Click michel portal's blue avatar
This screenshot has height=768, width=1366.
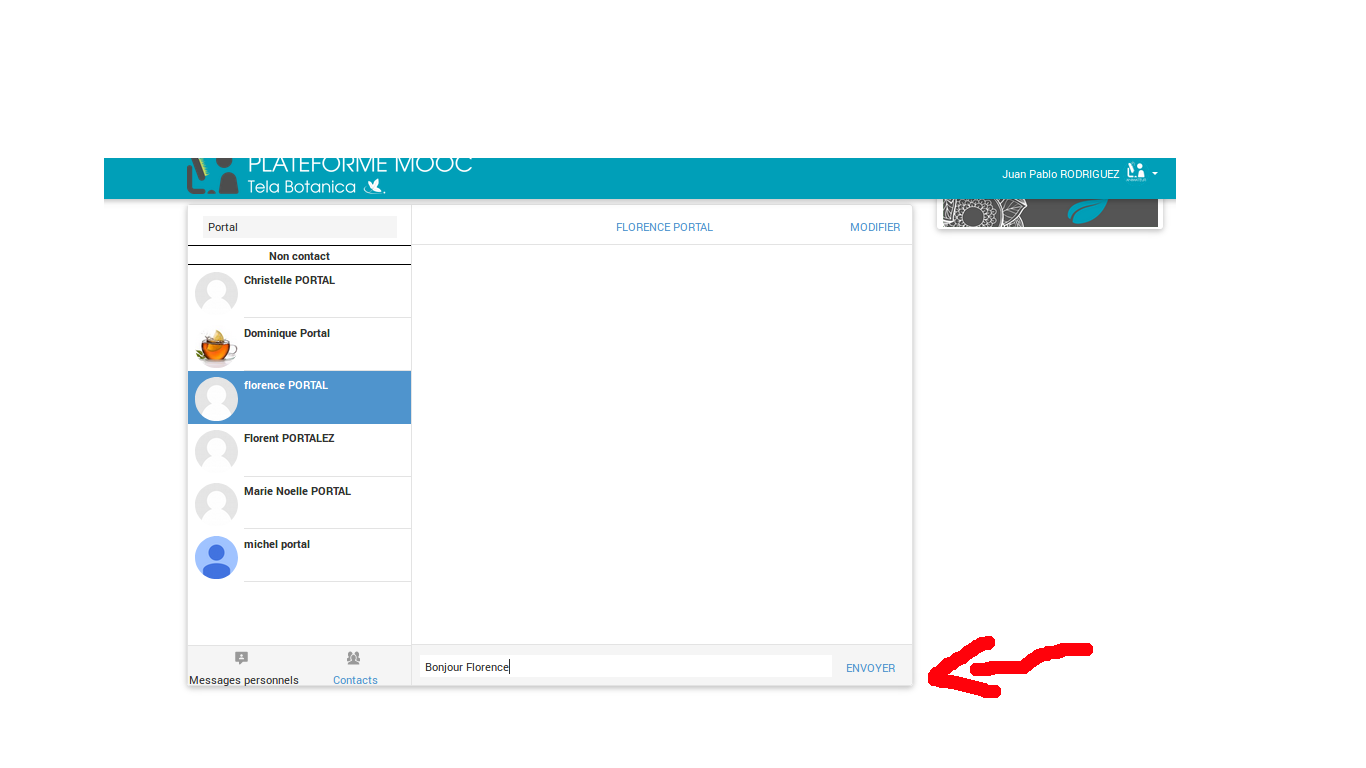click(216, 557)
